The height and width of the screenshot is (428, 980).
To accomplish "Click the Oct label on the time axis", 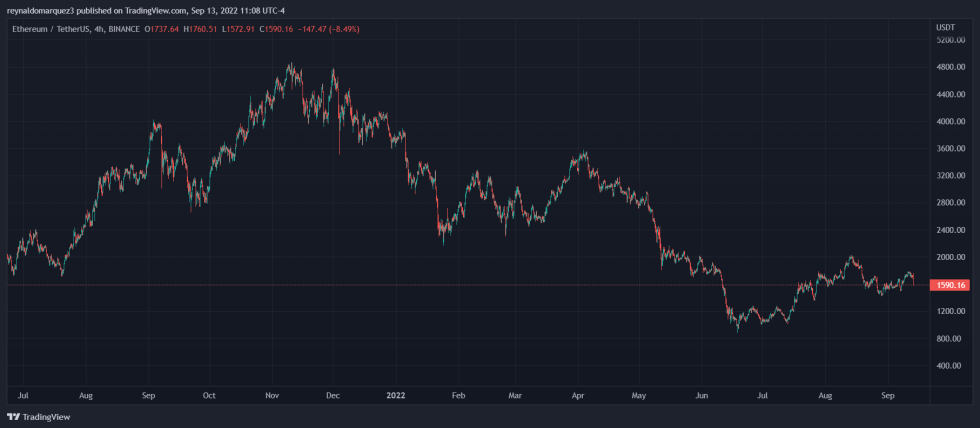I will pyautogui.click(x=209, y=395).
